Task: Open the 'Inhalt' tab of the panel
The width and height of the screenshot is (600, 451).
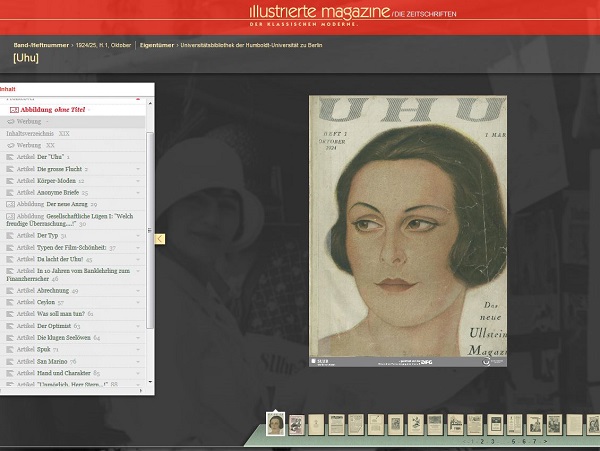Action: (8, 89)
